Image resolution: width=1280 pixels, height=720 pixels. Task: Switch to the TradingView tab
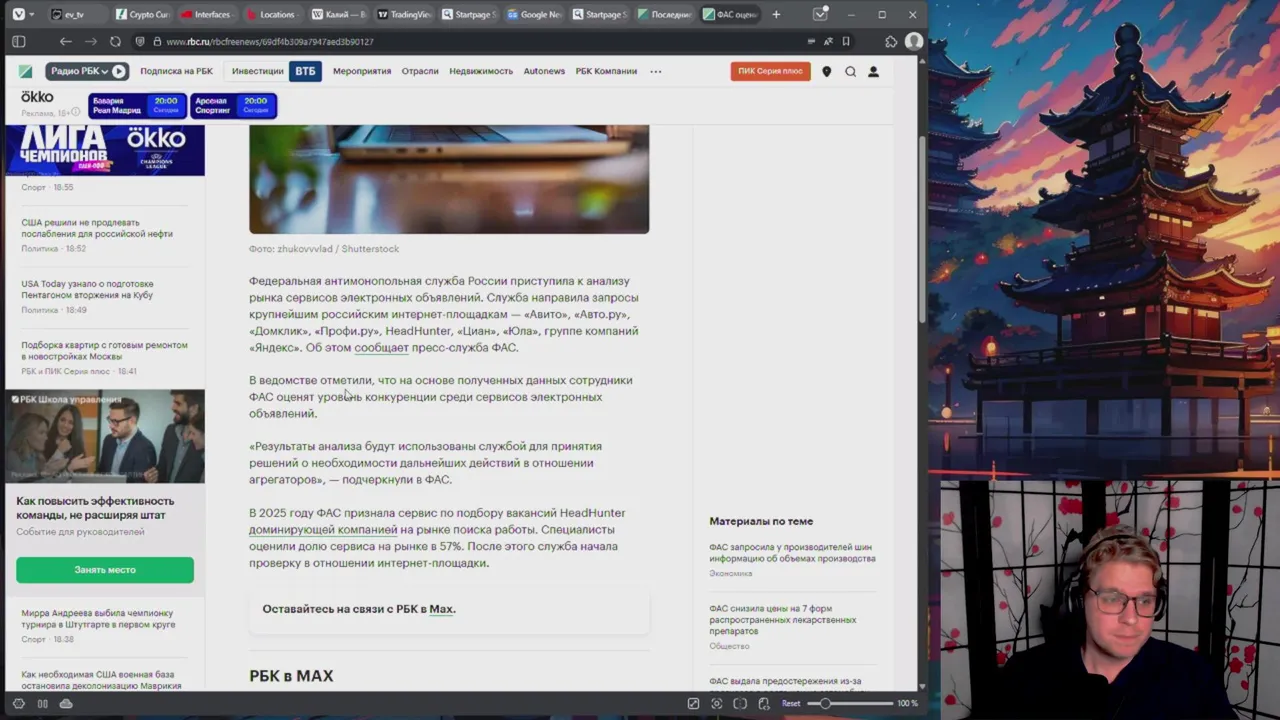[x=403, y=14]
